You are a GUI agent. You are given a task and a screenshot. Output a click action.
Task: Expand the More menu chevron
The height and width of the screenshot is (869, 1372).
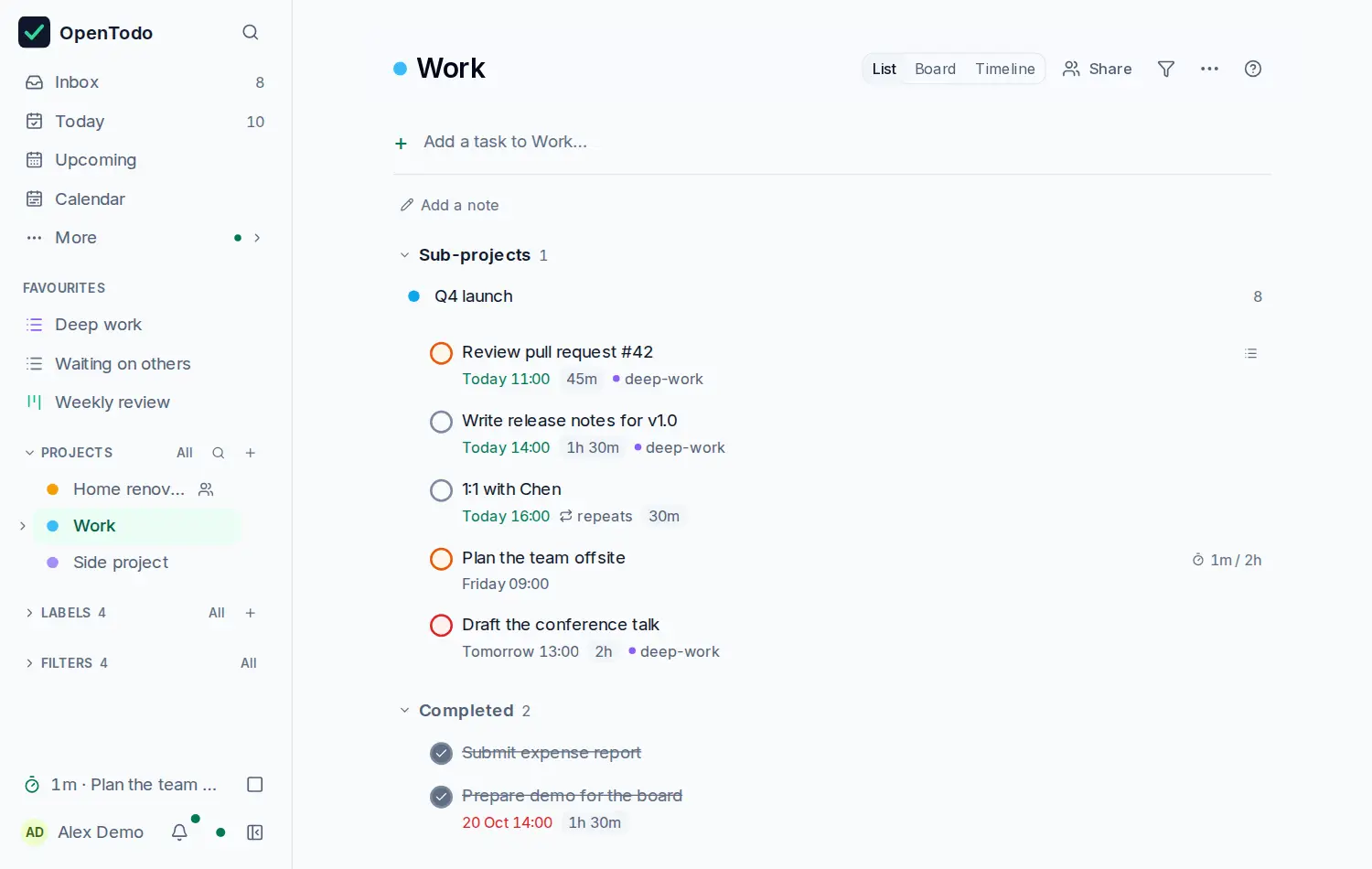[x=257, y=238]
